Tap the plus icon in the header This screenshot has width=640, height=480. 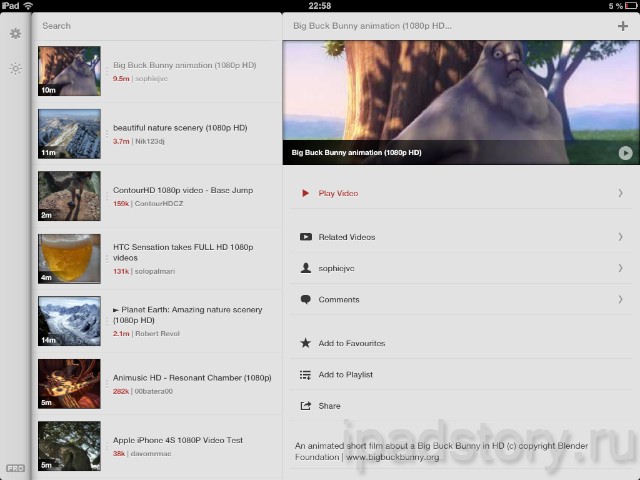(x=622, y=26)
